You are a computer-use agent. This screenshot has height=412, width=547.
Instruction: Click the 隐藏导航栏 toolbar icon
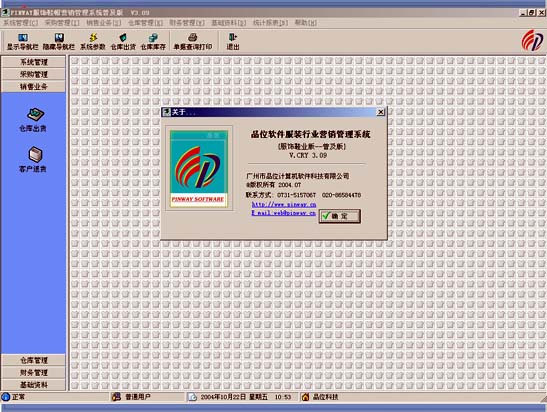(x=59, y=37)
